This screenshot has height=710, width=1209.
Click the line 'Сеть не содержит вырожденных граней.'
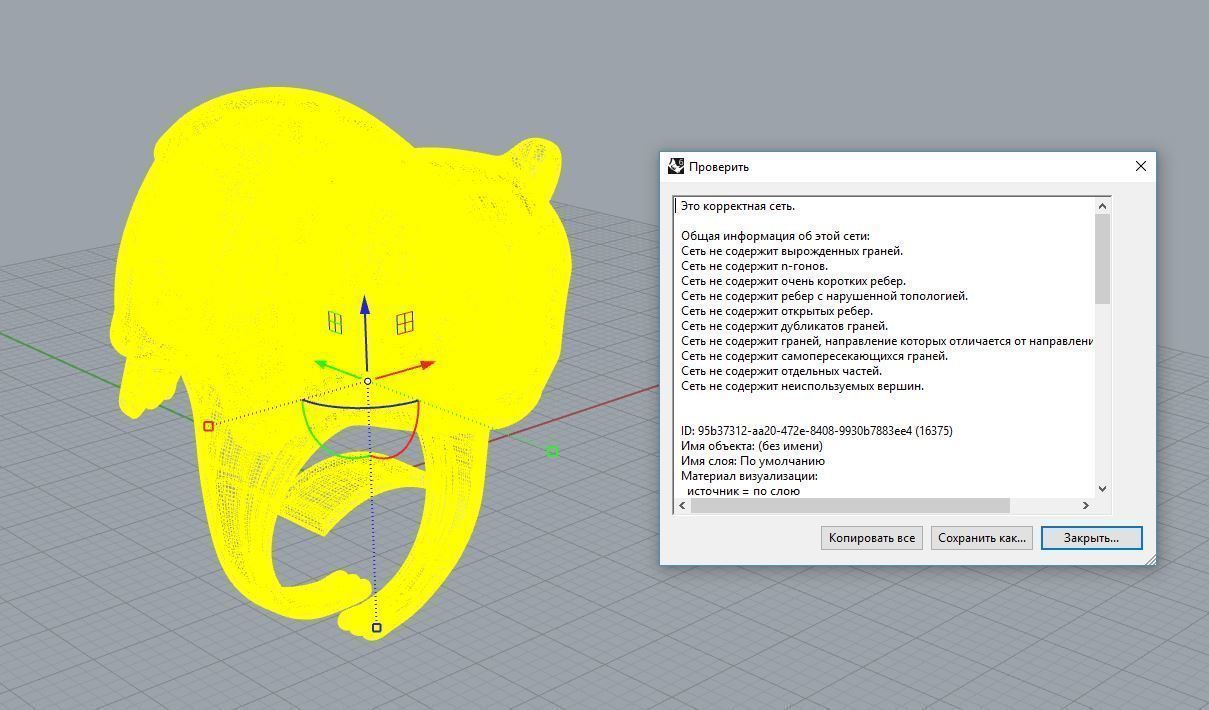tap(792, 251)
